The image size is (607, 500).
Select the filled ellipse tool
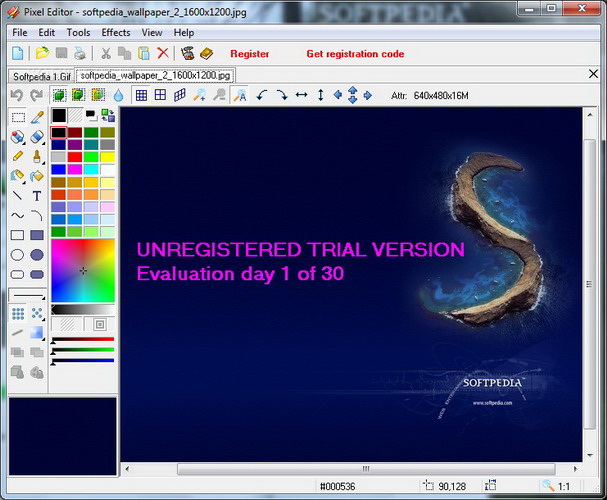click(x=37, y=255)
